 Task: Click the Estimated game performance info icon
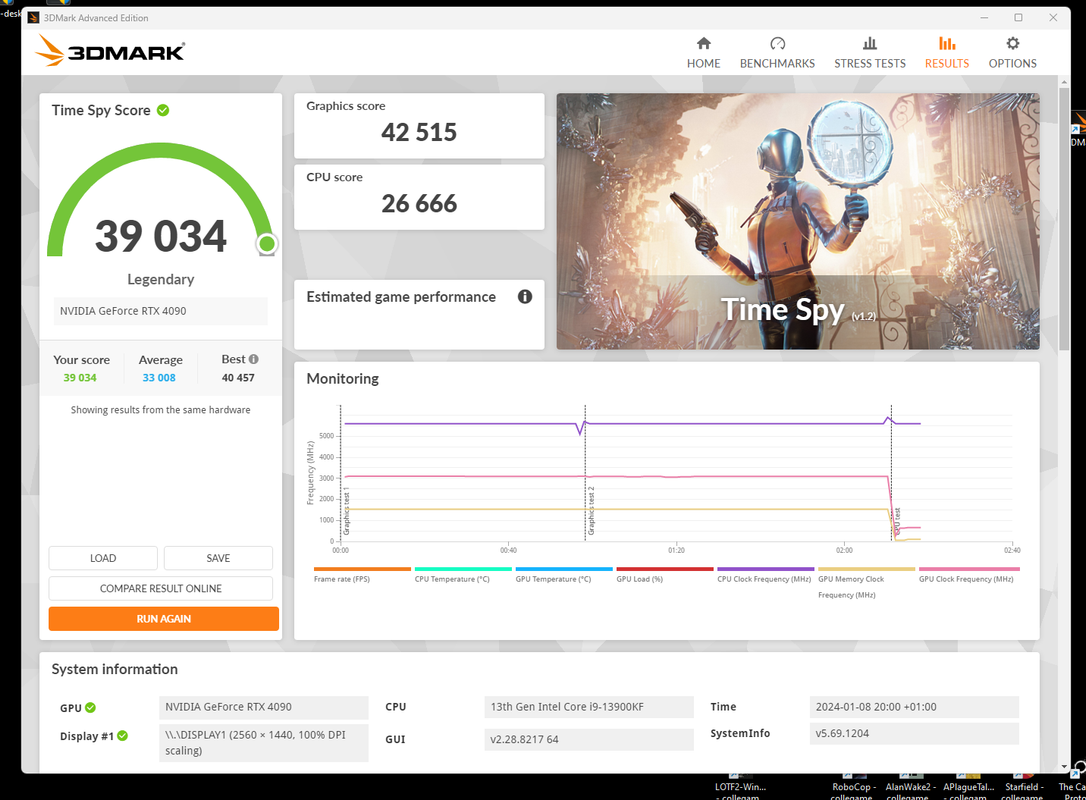525,296
